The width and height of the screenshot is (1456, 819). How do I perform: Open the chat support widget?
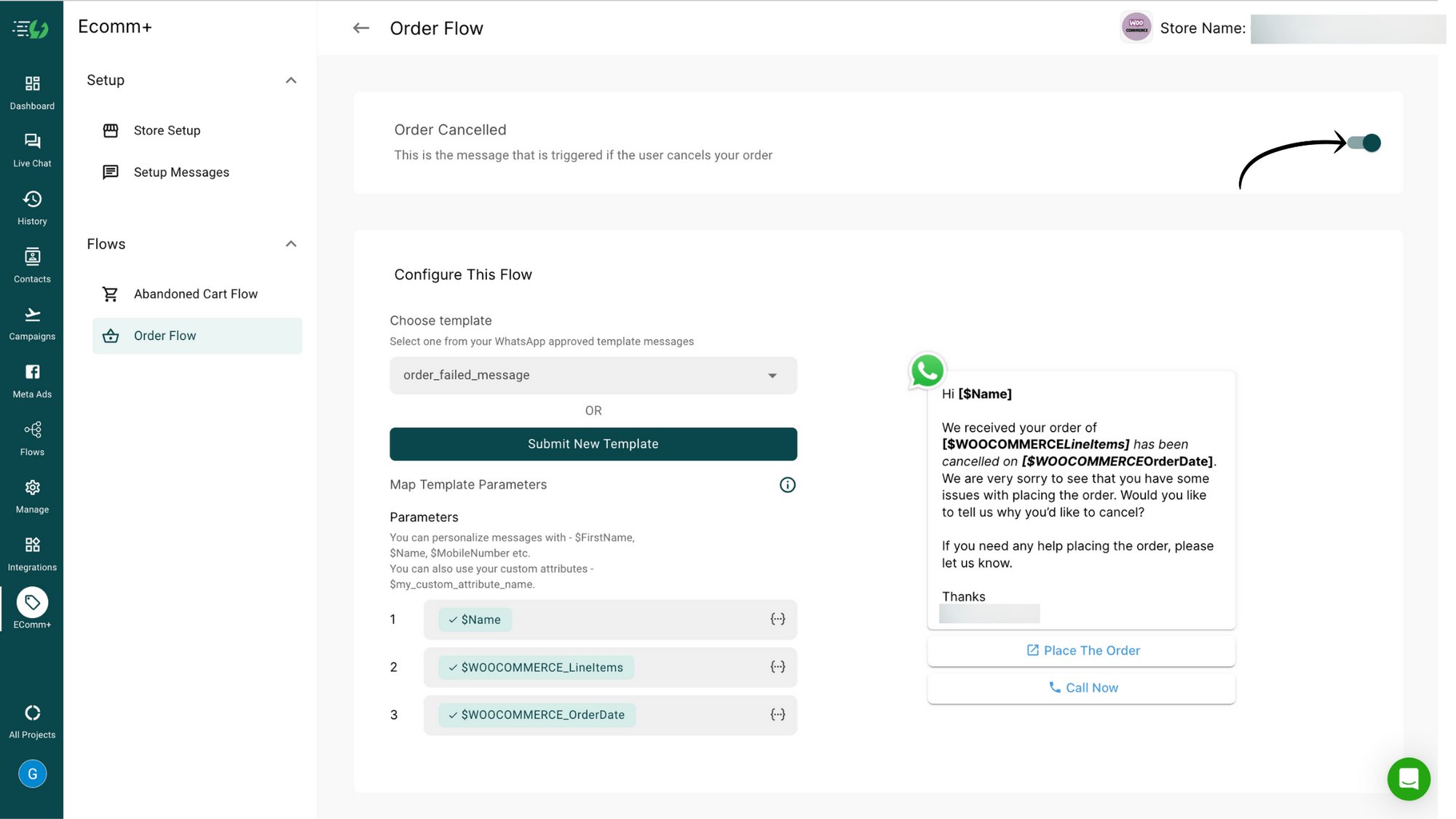[1409, 779]
